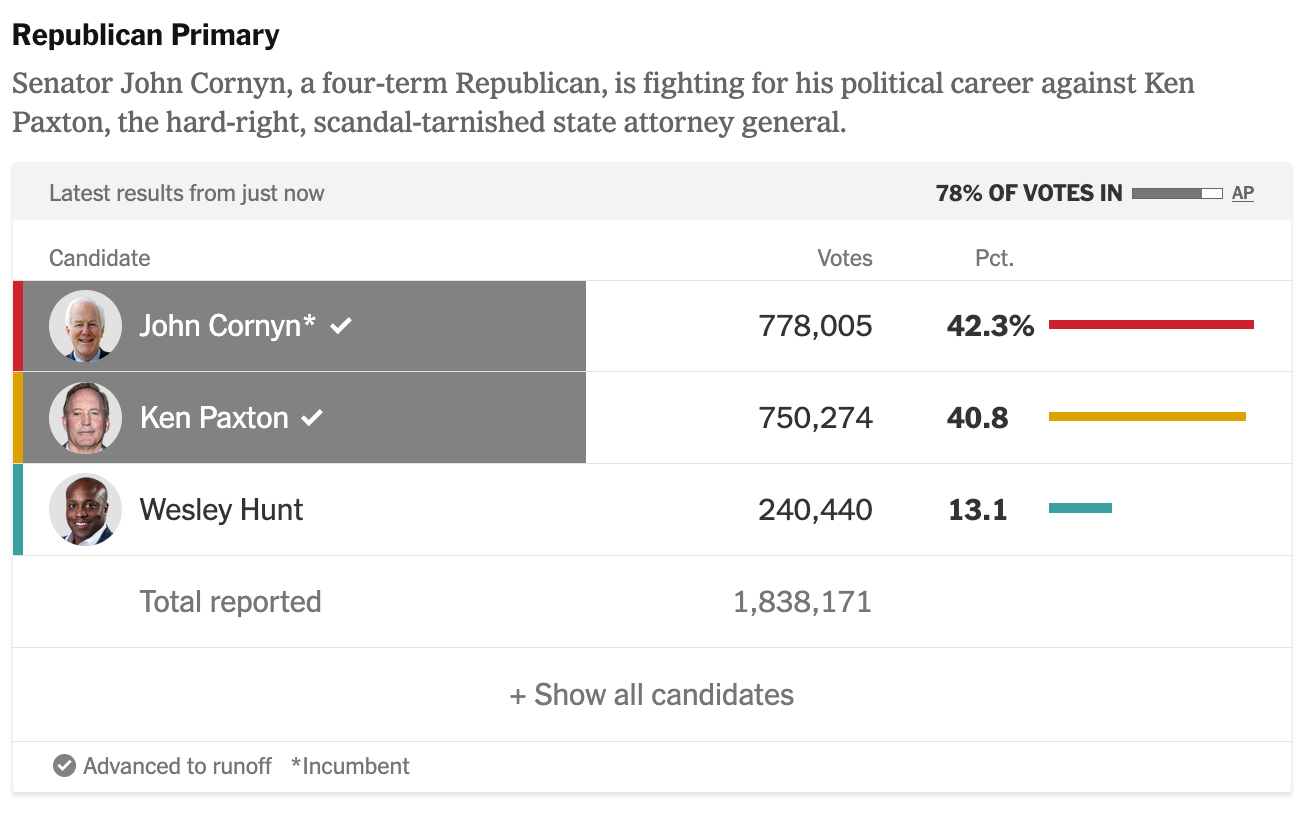Click the checkmark next to John Cornyn

tap(342, 326)
